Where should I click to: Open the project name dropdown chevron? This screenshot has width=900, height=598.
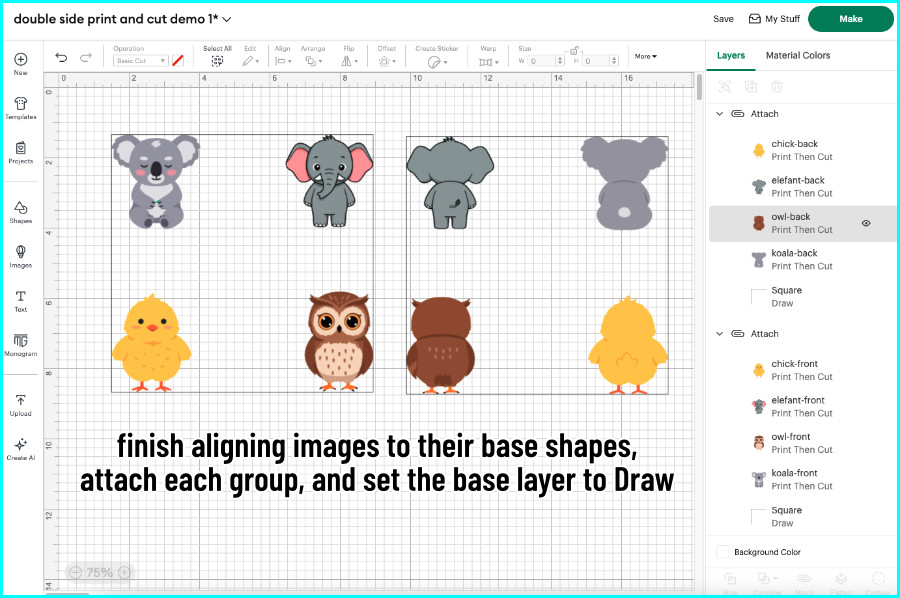pos(227,20)
